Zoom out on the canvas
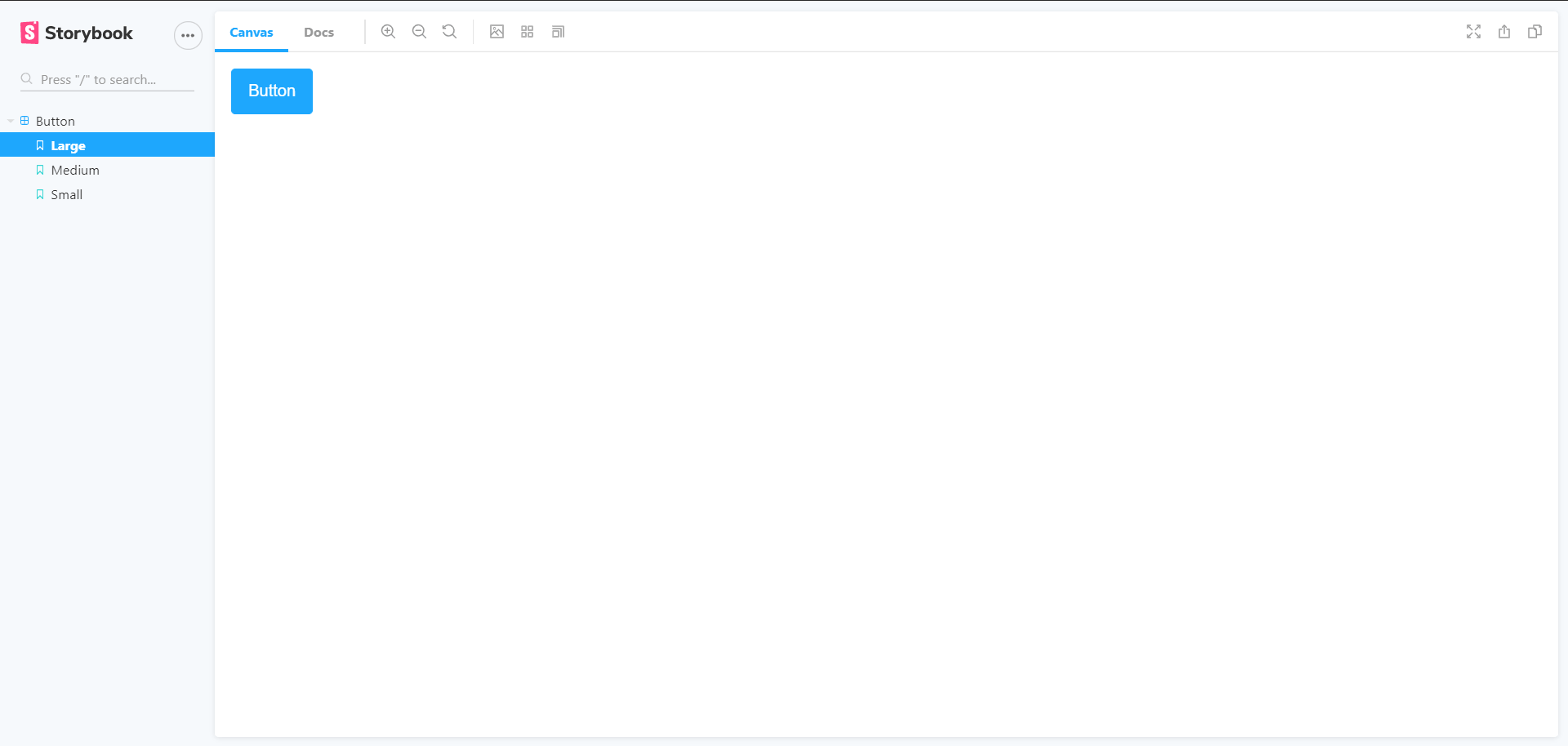The width and height of the screenshot is (1568, 746). pyautogui.click(x=419, y=32)
